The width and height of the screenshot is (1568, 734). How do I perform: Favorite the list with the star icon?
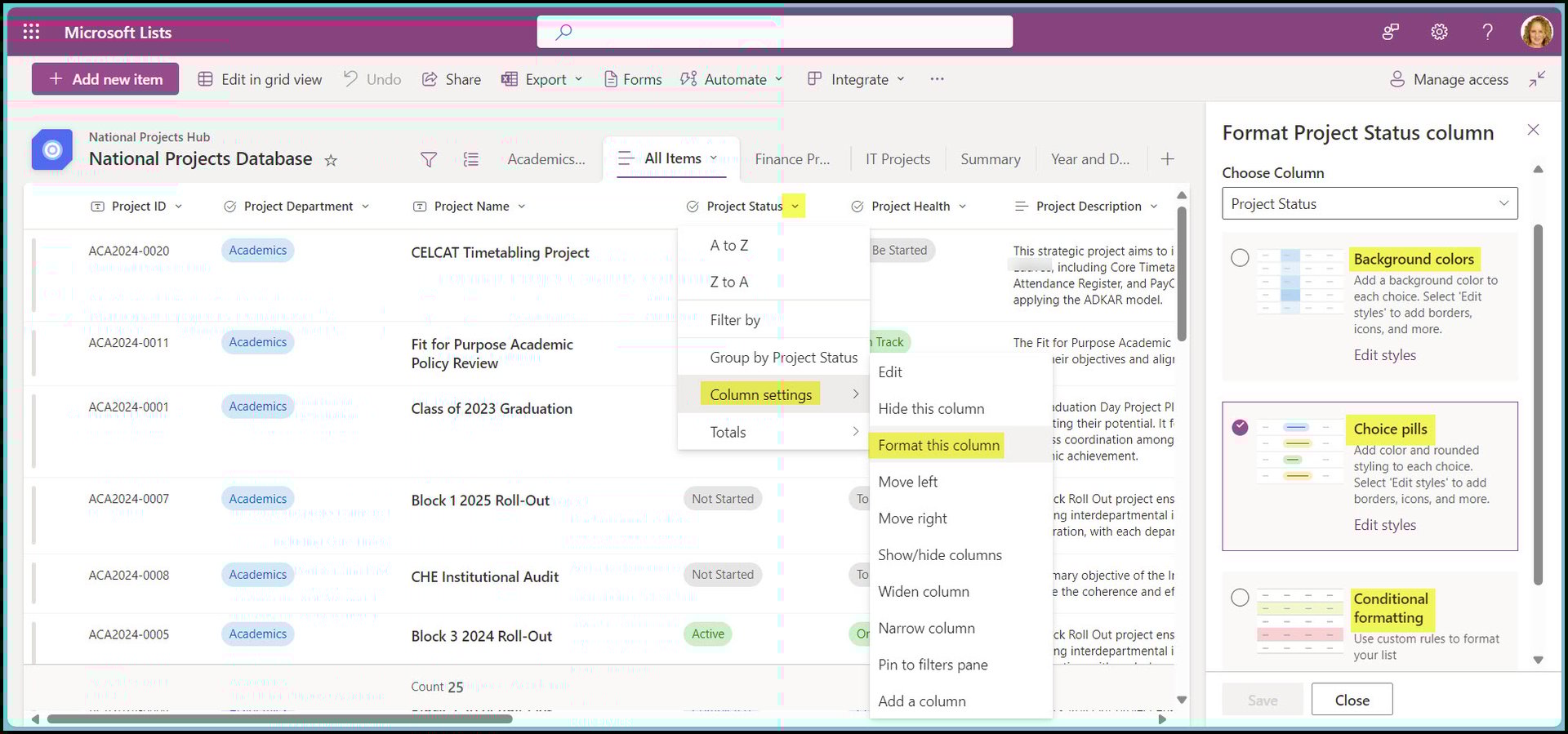coord(331,160)
